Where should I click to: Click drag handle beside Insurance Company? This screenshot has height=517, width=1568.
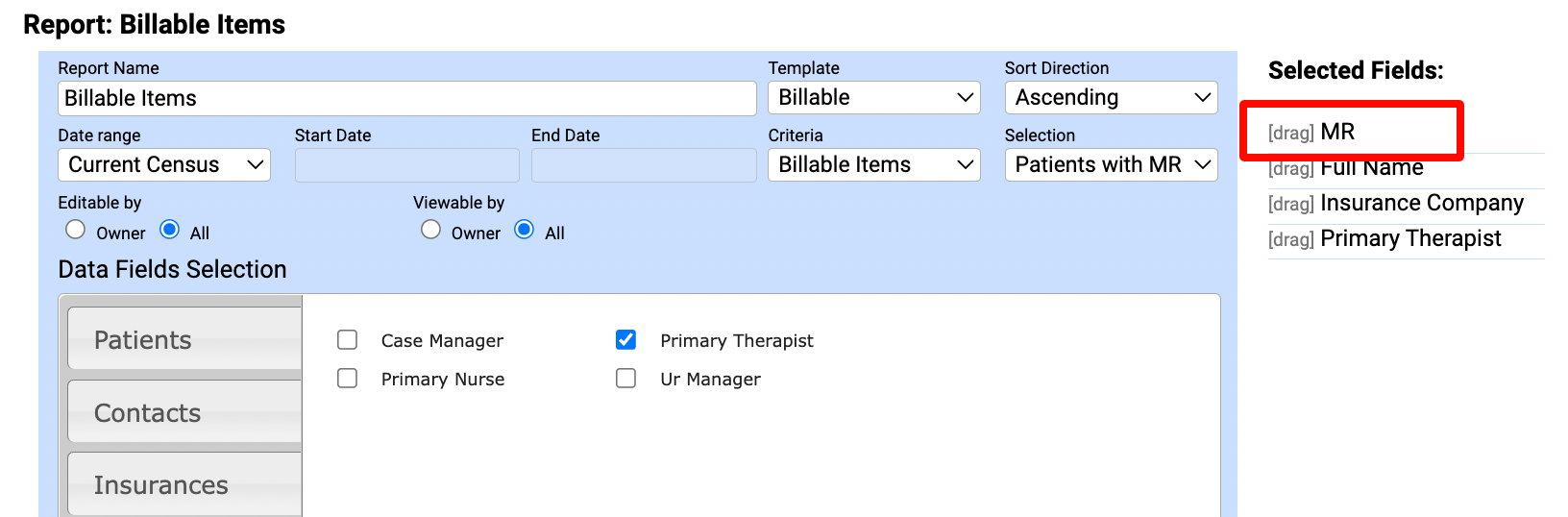click(x=1290, y=205)
